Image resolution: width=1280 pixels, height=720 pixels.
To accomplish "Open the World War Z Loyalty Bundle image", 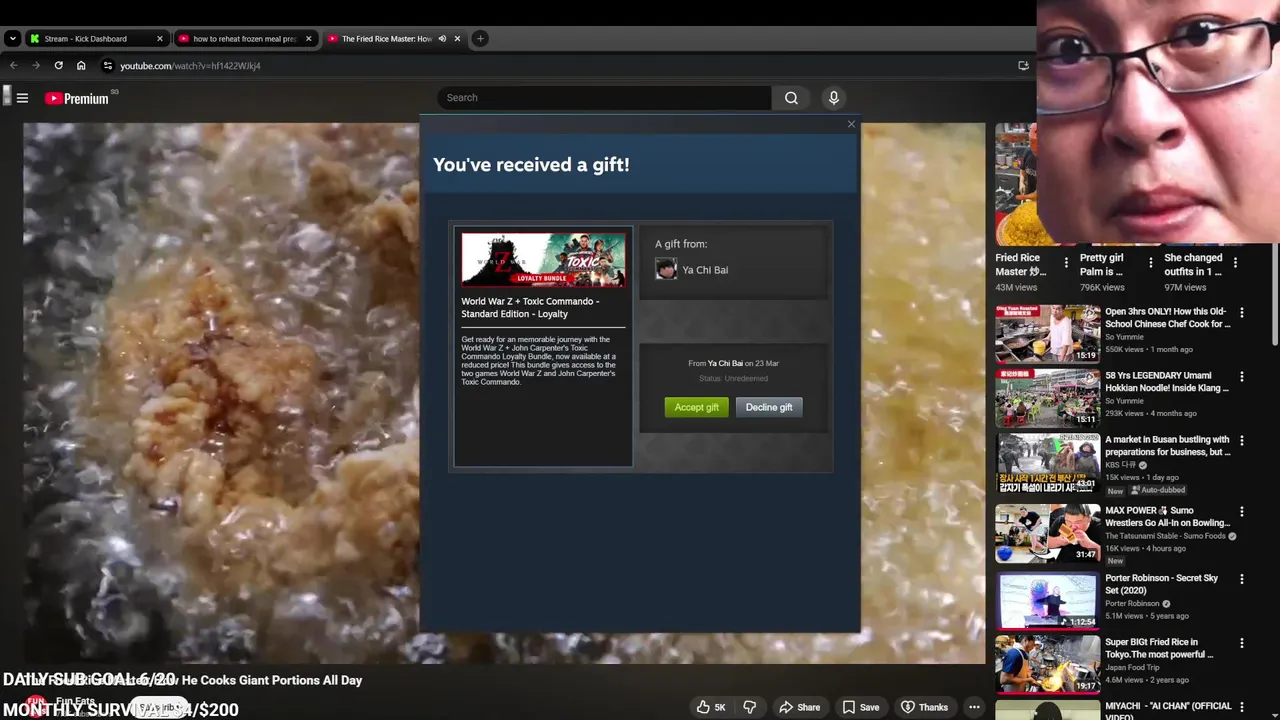I will pos(543,259).
